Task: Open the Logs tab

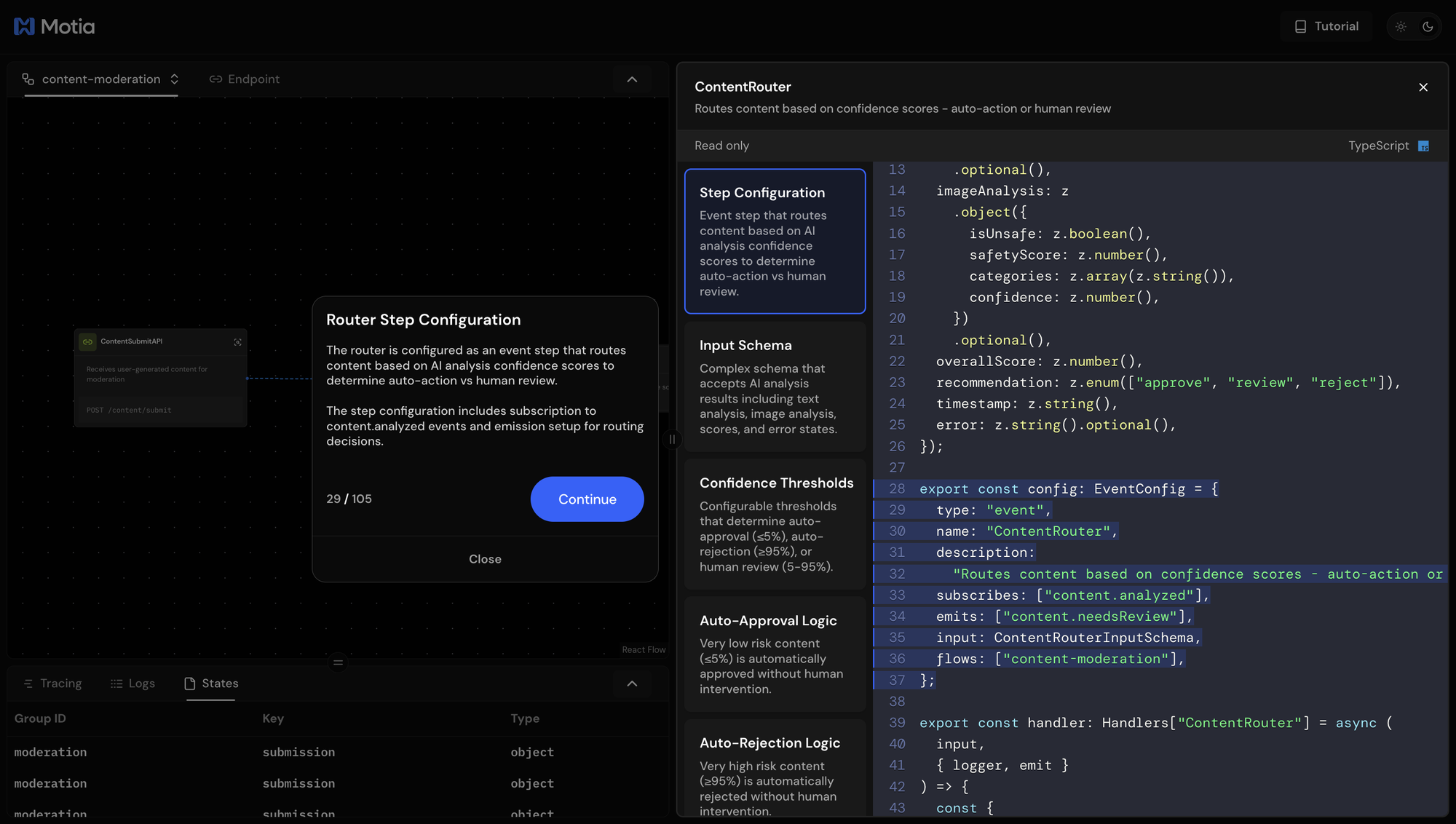Action: tap(132, 684)
